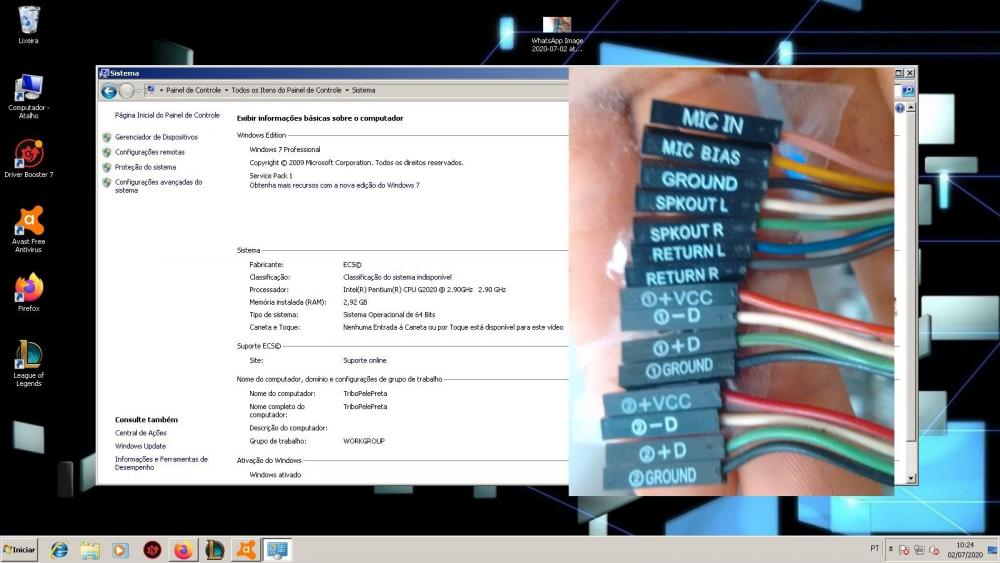Select Intel(R) Pentium(R) CPU G2020 processor text
The width and height of the screenshot is (1000, 563).
tap(424, 290)
